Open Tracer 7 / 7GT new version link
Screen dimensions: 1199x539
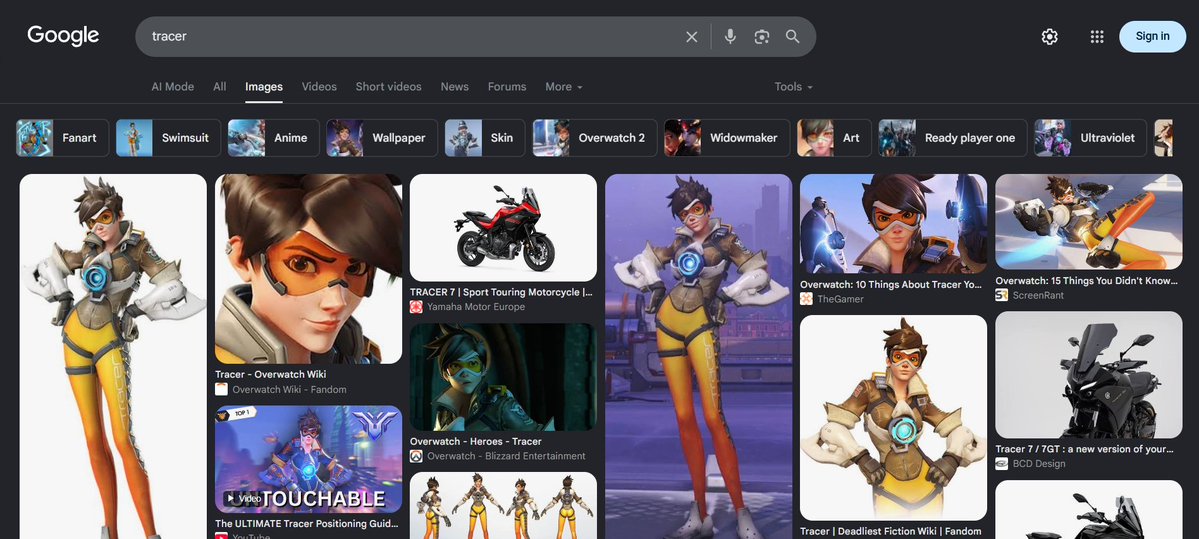(1084, 449)
